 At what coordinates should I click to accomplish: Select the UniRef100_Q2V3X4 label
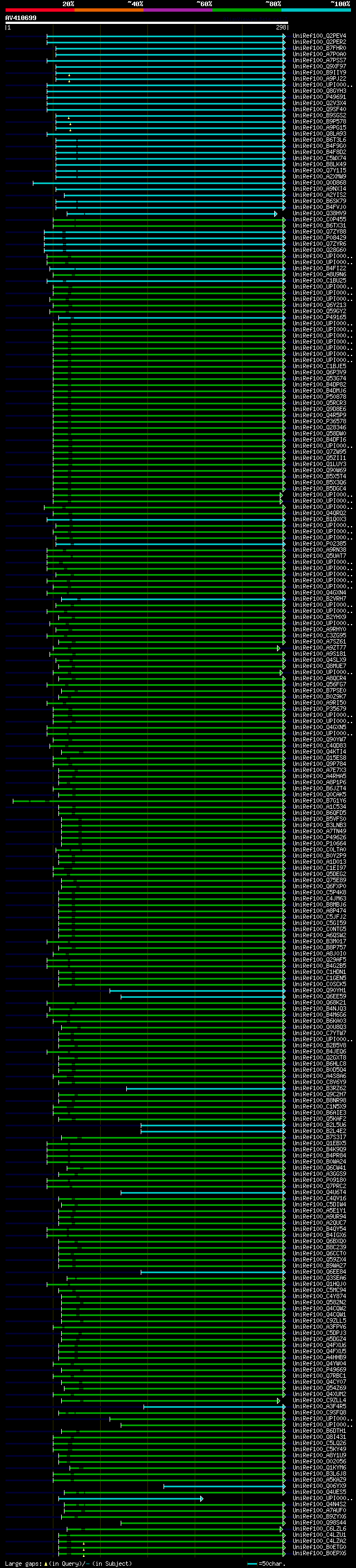319,103
